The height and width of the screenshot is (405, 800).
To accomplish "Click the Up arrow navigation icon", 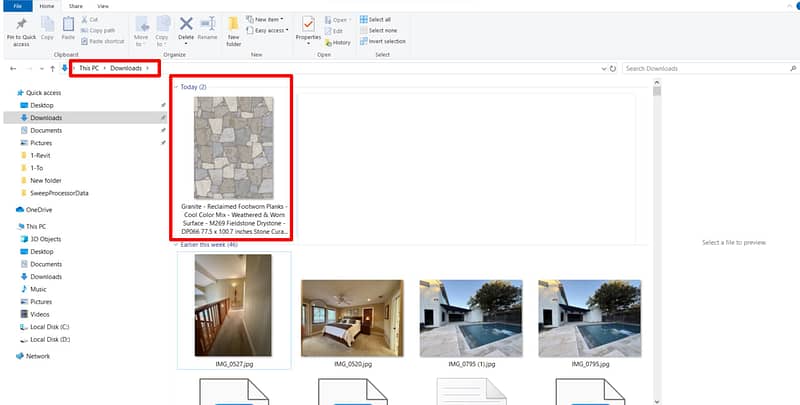I will coord(52,68).
